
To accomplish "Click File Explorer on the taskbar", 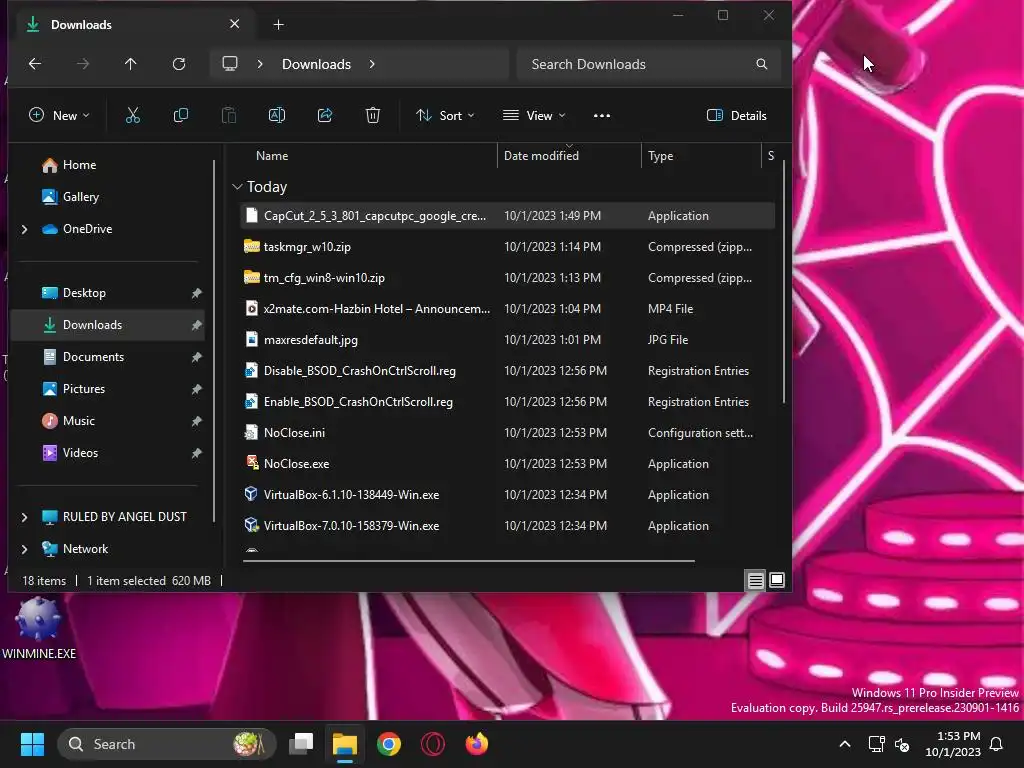I will click(x=345, y=744).
